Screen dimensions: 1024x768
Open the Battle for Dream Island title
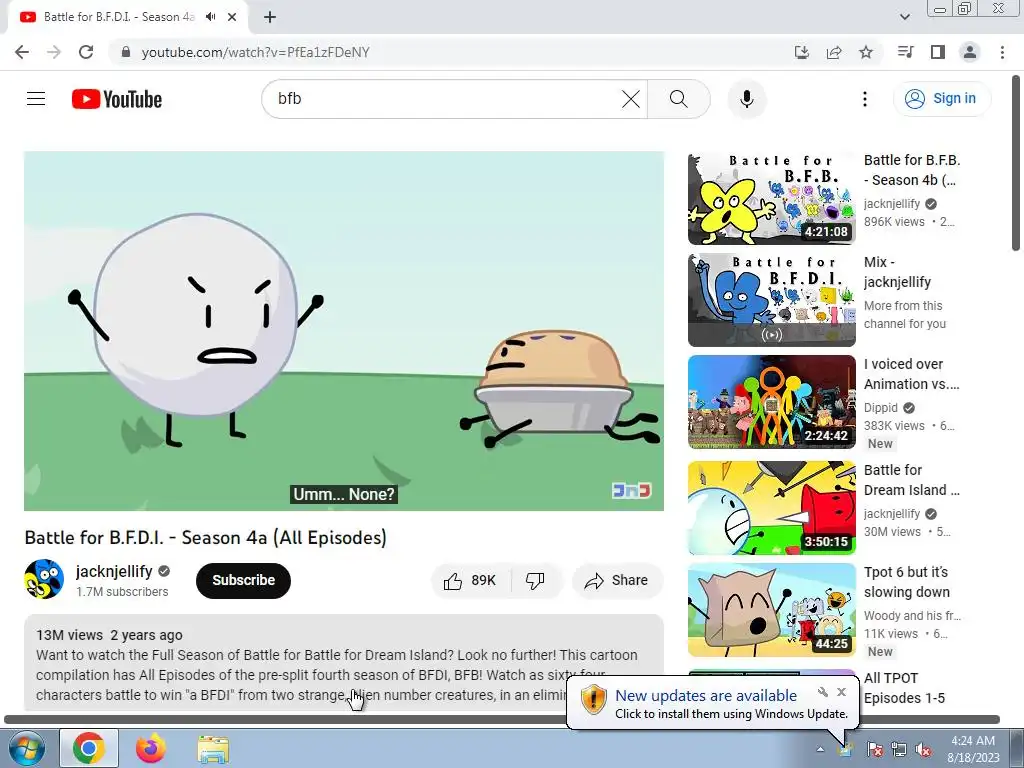click(912, 480)
